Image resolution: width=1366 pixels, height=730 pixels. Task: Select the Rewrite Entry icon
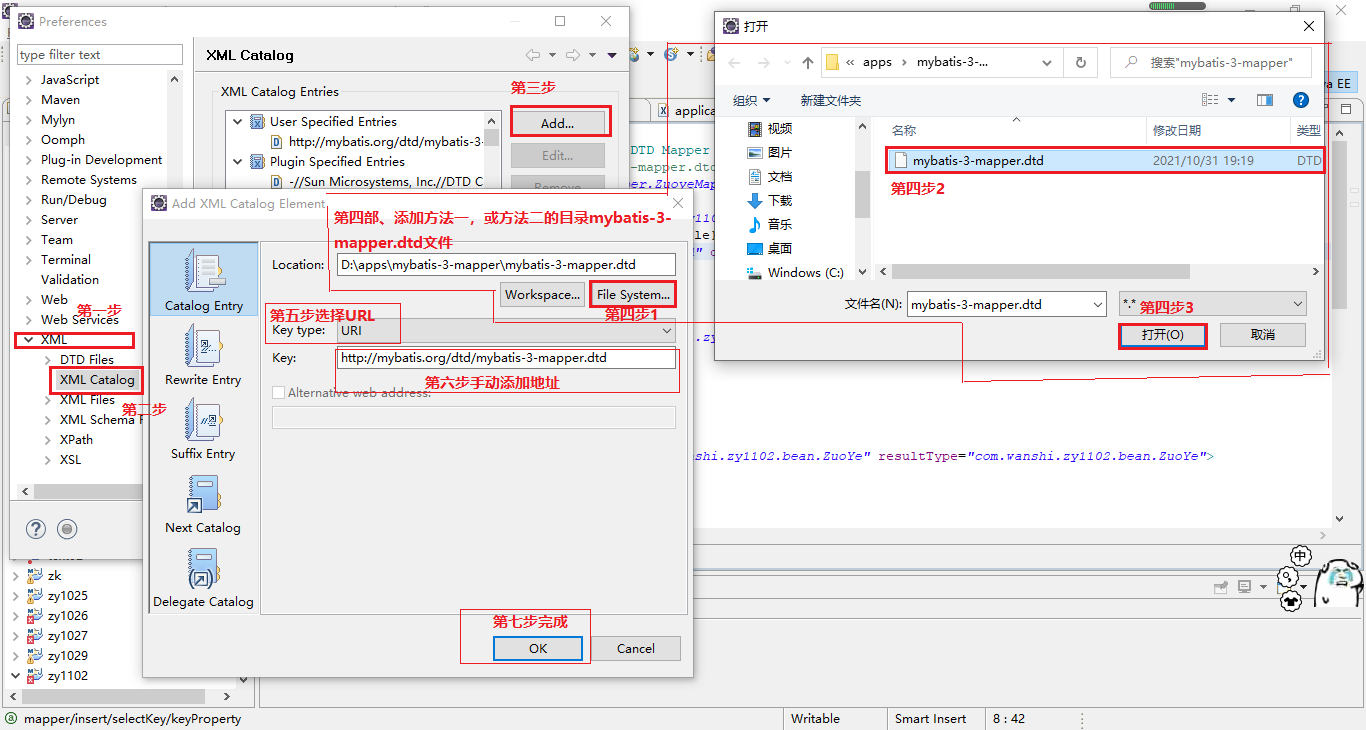203,352
